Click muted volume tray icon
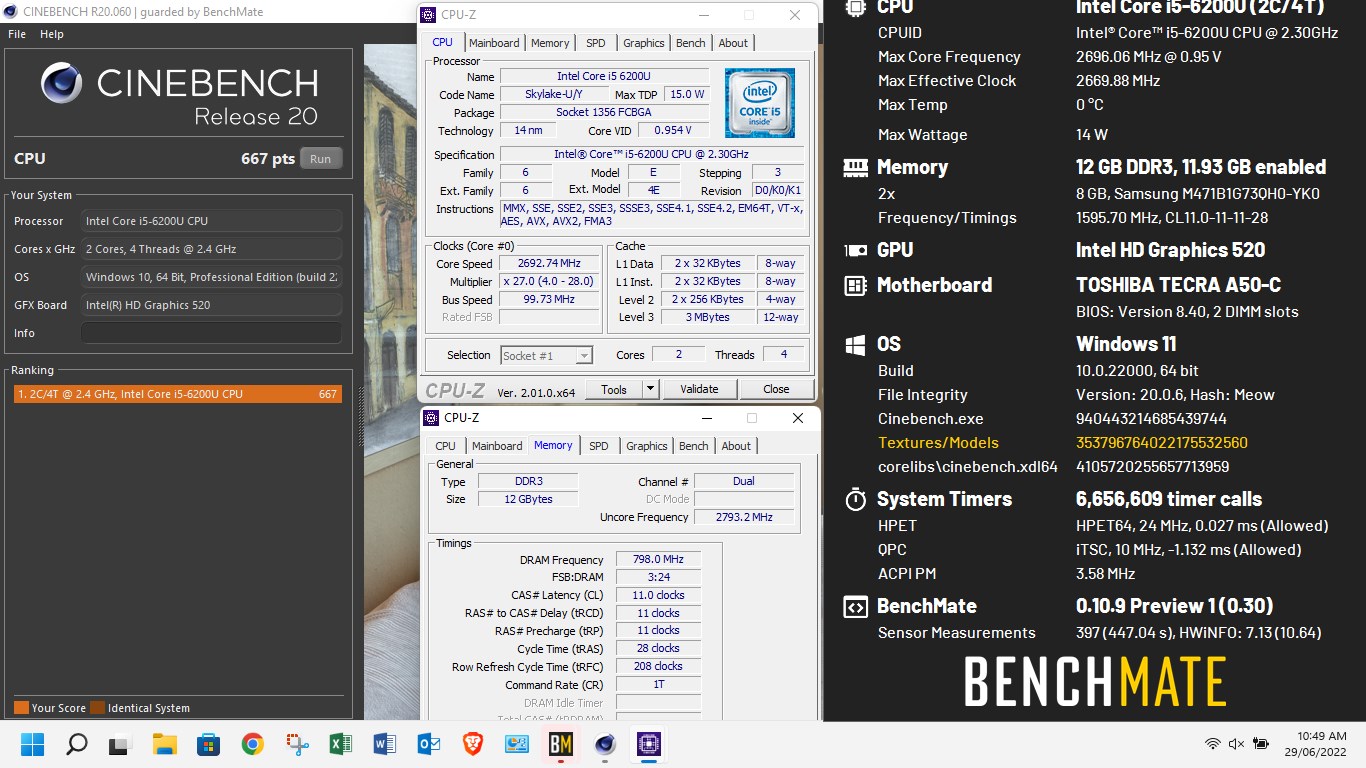The width and height of the screenshot is (1366, 768). click(1236, 744)
